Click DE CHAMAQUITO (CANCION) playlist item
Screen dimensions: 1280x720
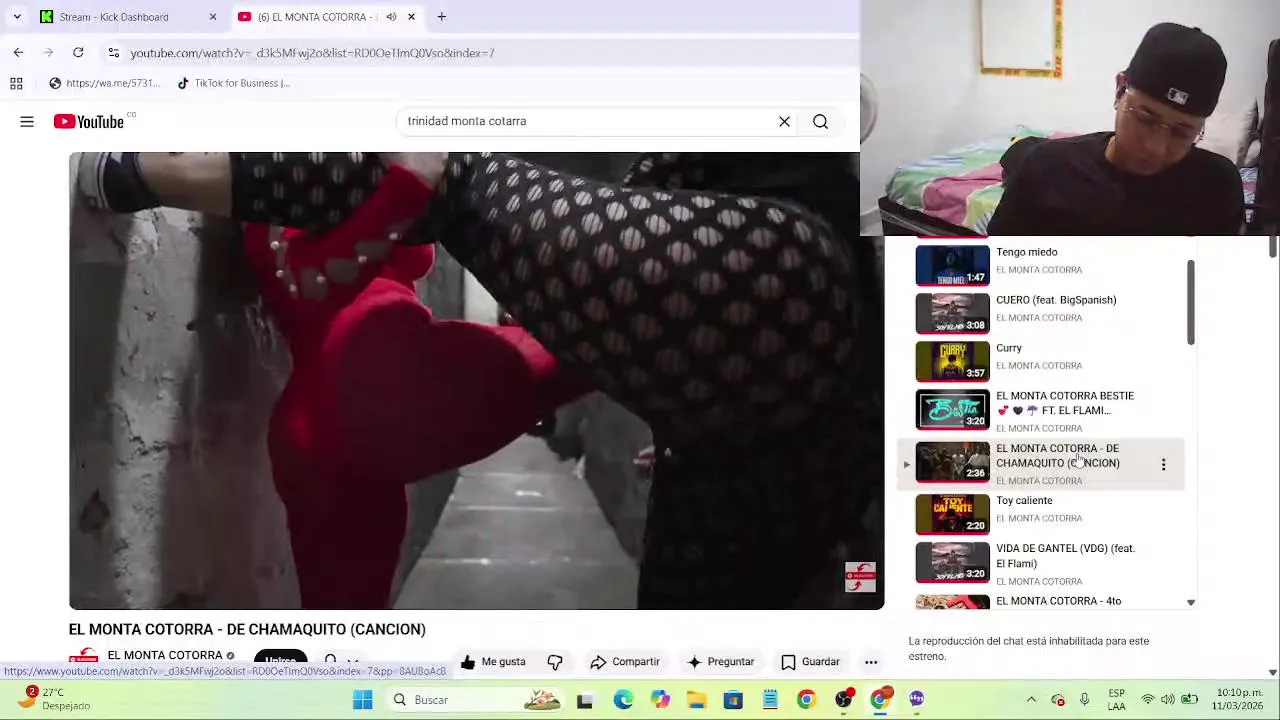(x=1040, y=463)
